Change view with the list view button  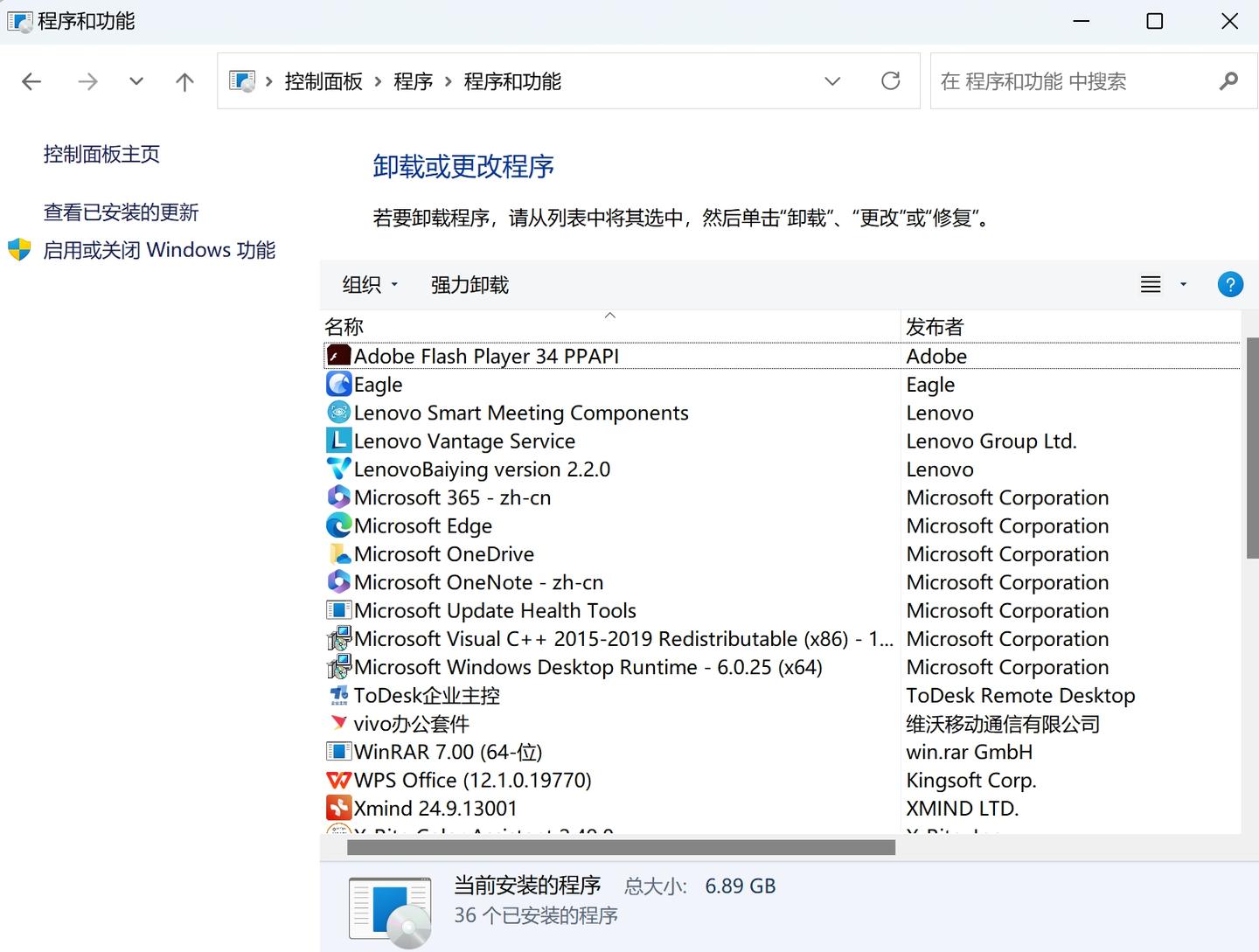point(1151,284)
